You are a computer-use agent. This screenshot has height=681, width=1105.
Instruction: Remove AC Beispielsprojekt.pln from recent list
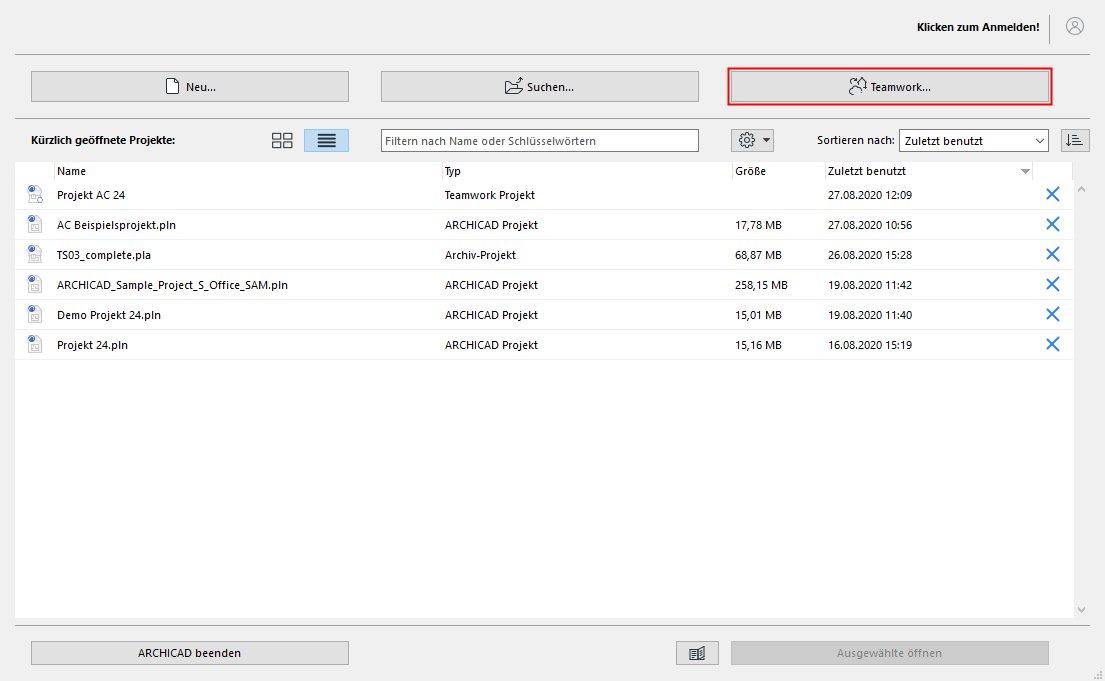pos(1052,224)
